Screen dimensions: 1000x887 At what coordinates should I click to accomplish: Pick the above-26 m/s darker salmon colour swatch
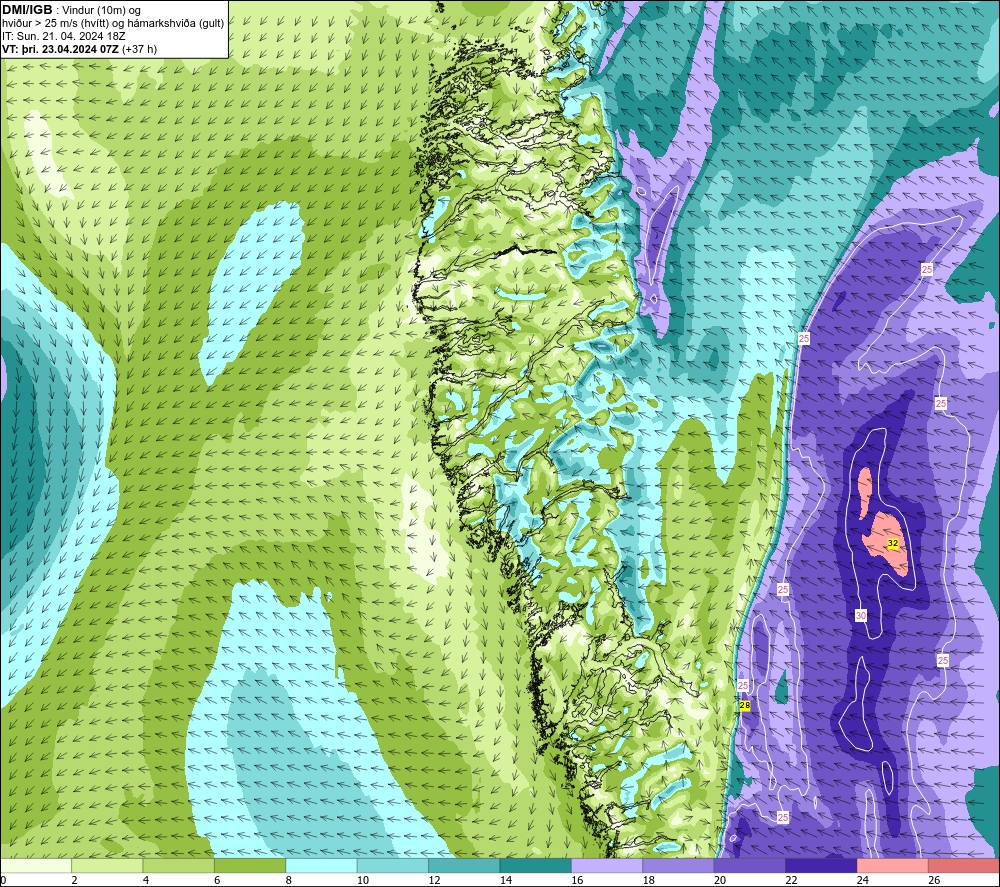(964, 865)
